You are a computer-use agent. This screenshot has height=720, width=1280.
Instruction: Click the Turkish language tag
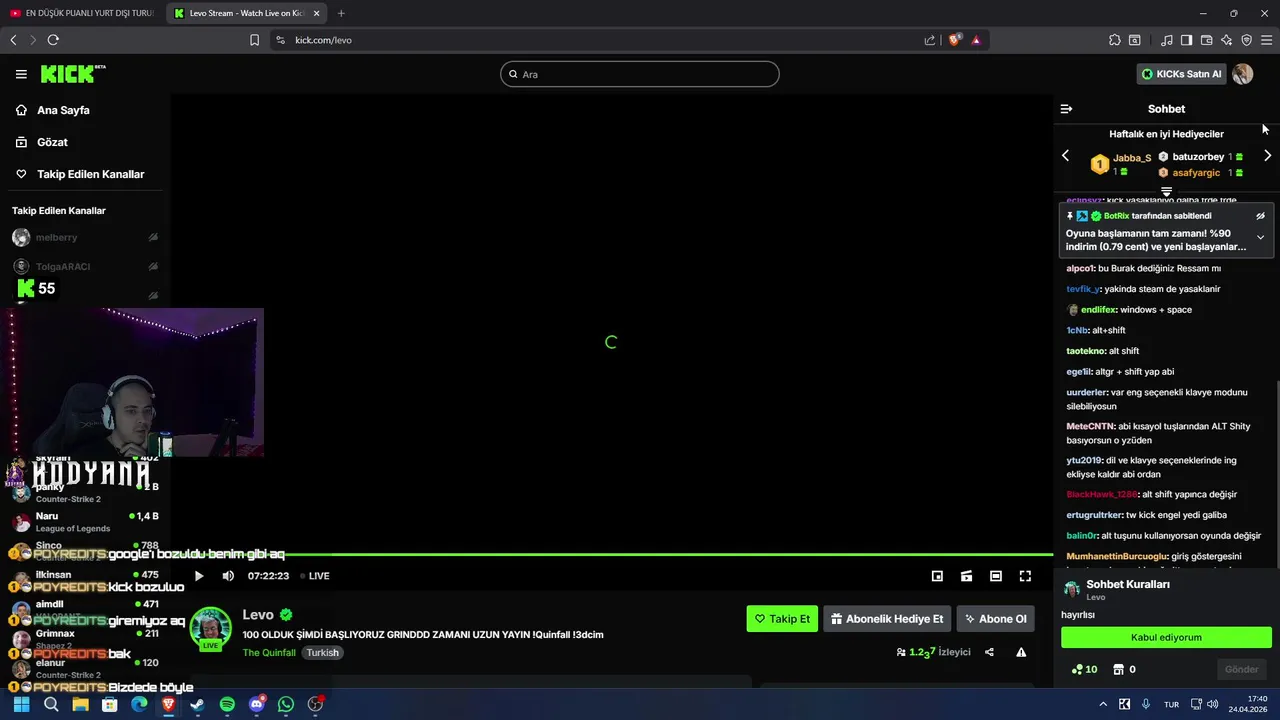(x=322, y=653)
